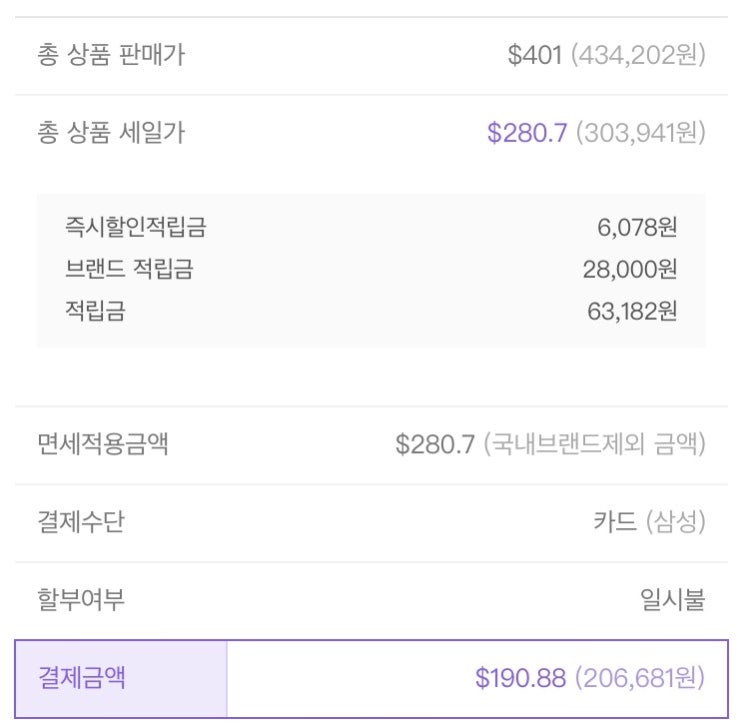Click the 총 상품 세일가 label
This screenshot has height=723, width=743.
point(111,132)
